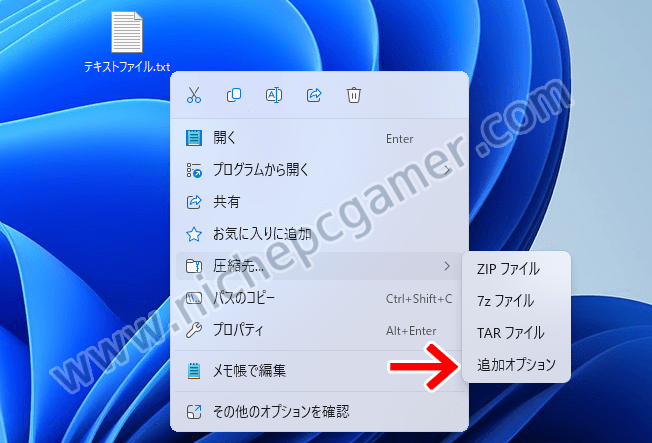This screenshot has width=652, height=443.
Task: Select パスのコピー menu entry
Action: 319,298
